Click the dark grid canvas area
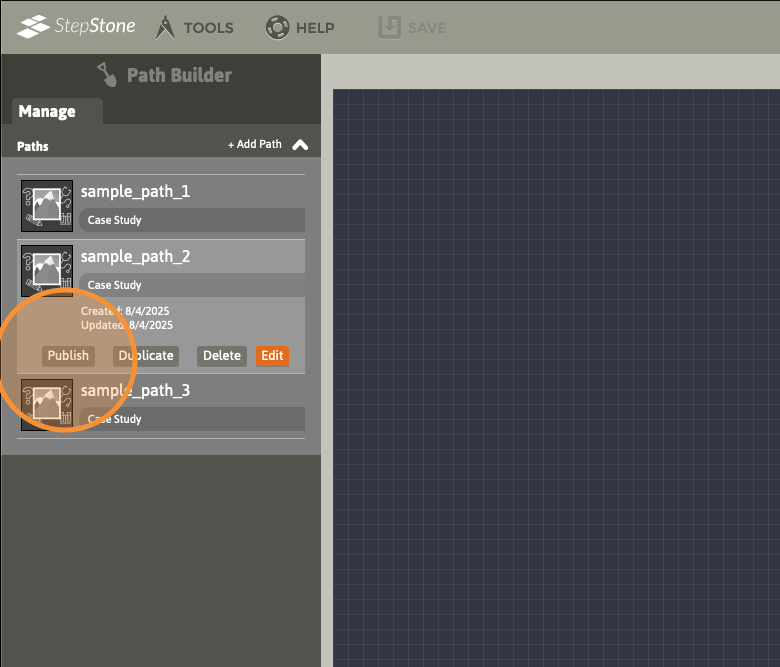 click(x=556, y=378)
